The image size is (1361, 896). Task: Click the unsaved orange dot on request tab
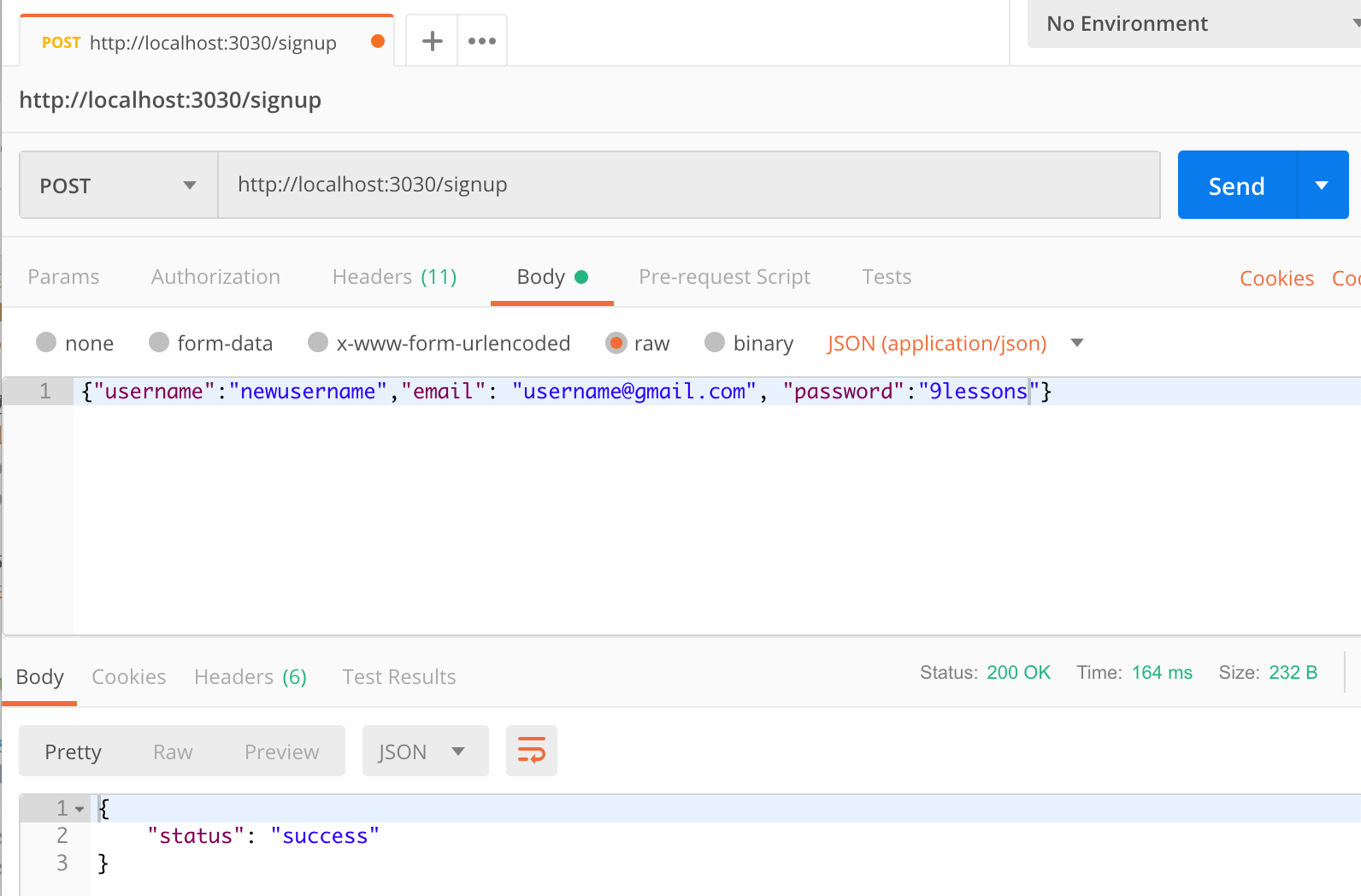tap(377, 41)
